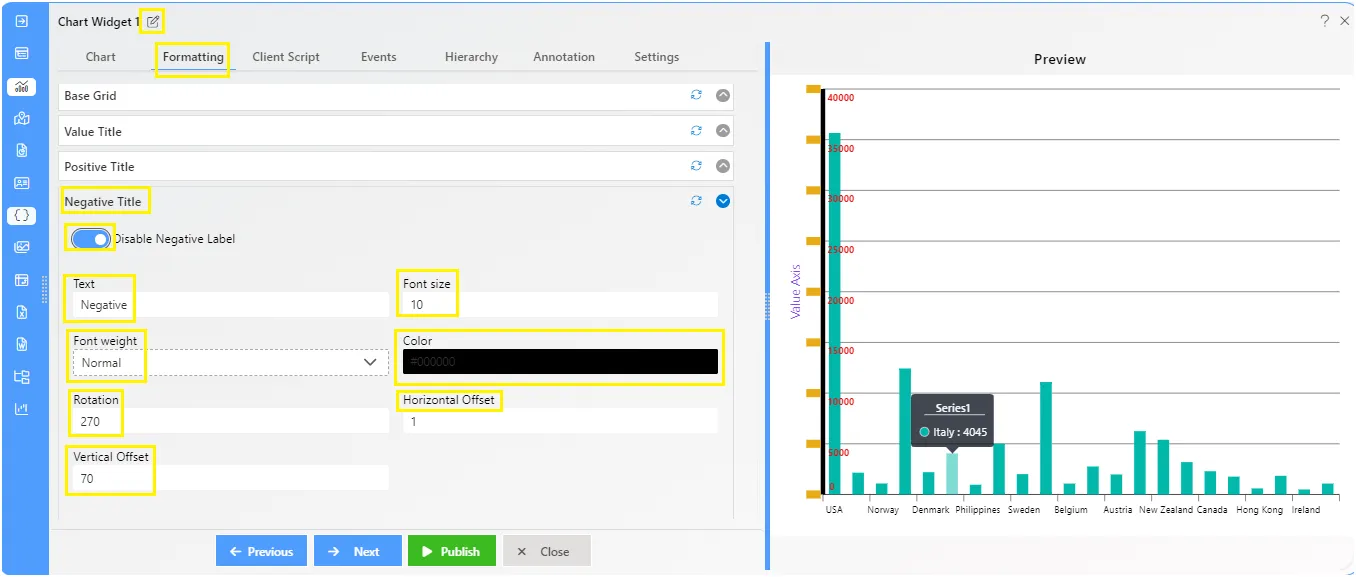This screenshot has height=577, width=1356.
Task: Expand the Positive Title section chevron
Action: tap(724, 166)
